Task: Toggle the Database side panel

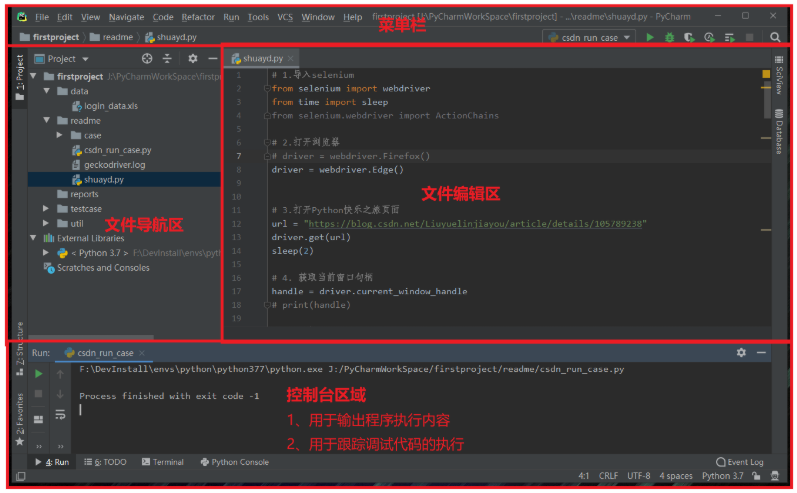Action: [x=779, y=131]
